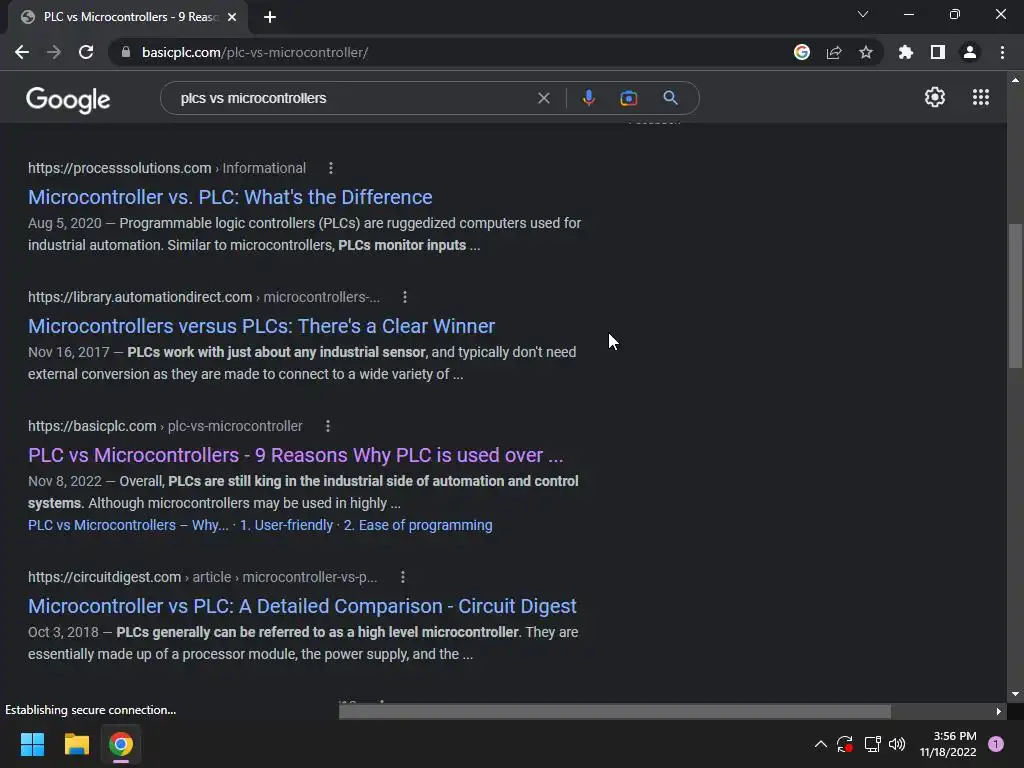This screenshot has height=768, width=1024.
Task: Open the clock showing 3:56 PM
Action: click(948, 744)
